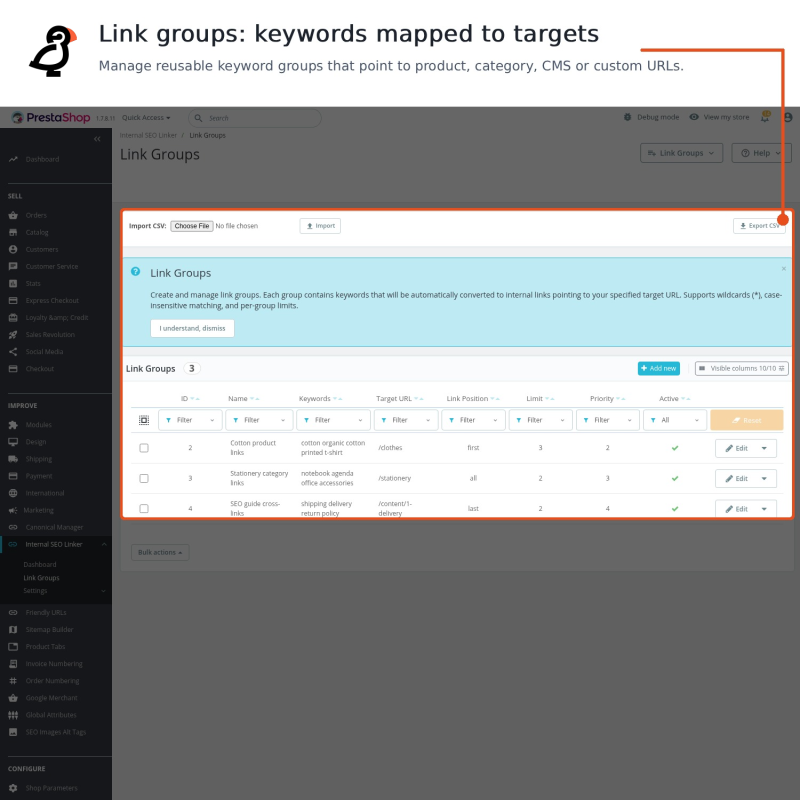Image resolution: width=800 pixels, height=800 pixels.
Task: Click the Reset filters button
Action: coord(746,420)
